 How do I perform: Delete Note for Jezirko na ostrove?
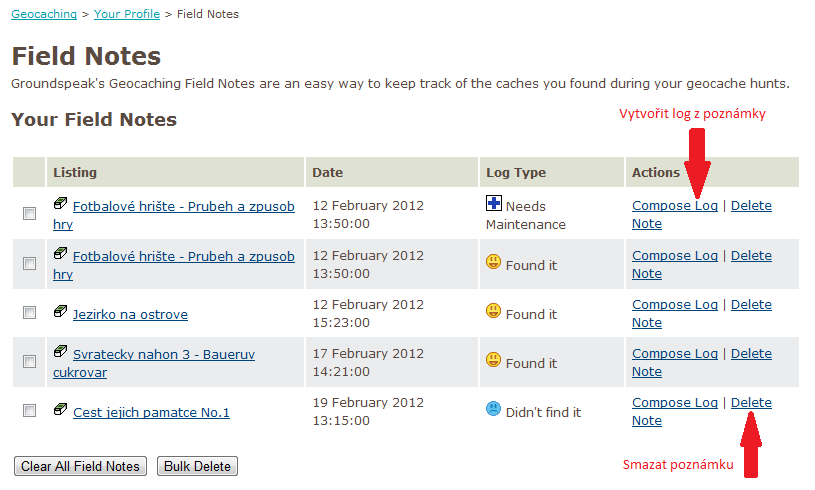751,304
